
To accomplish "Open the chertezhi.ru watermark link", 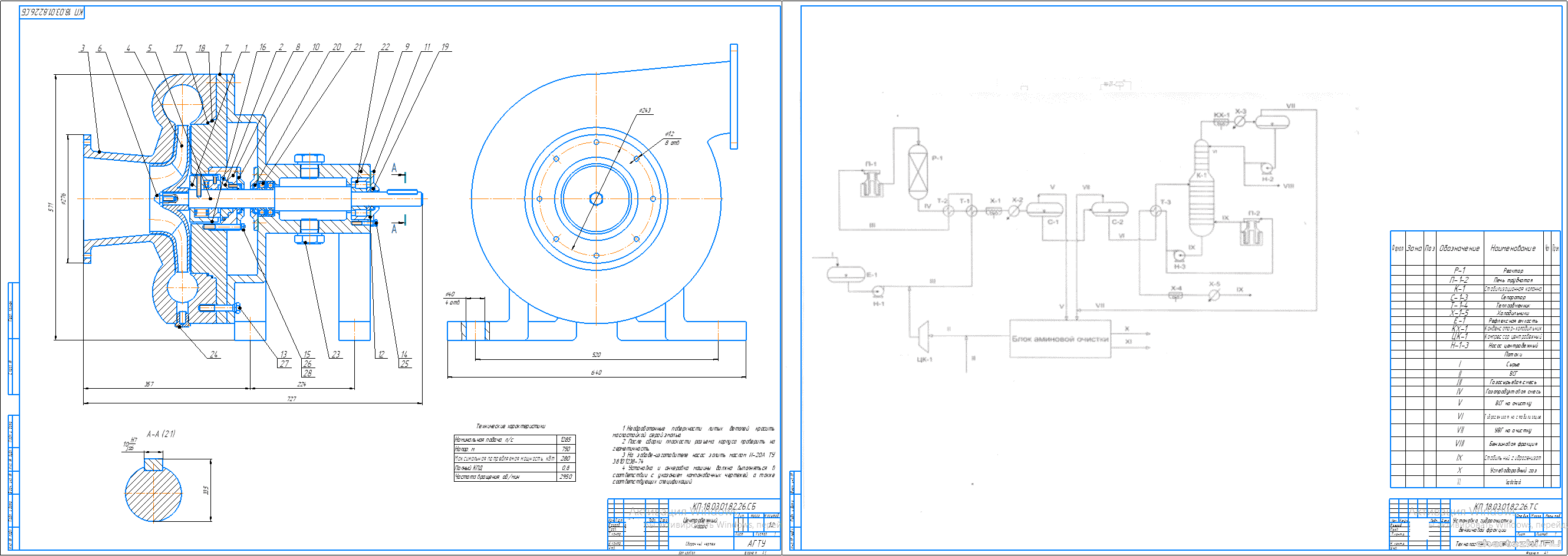I will pyautogui.click(x=1520, y=543).
